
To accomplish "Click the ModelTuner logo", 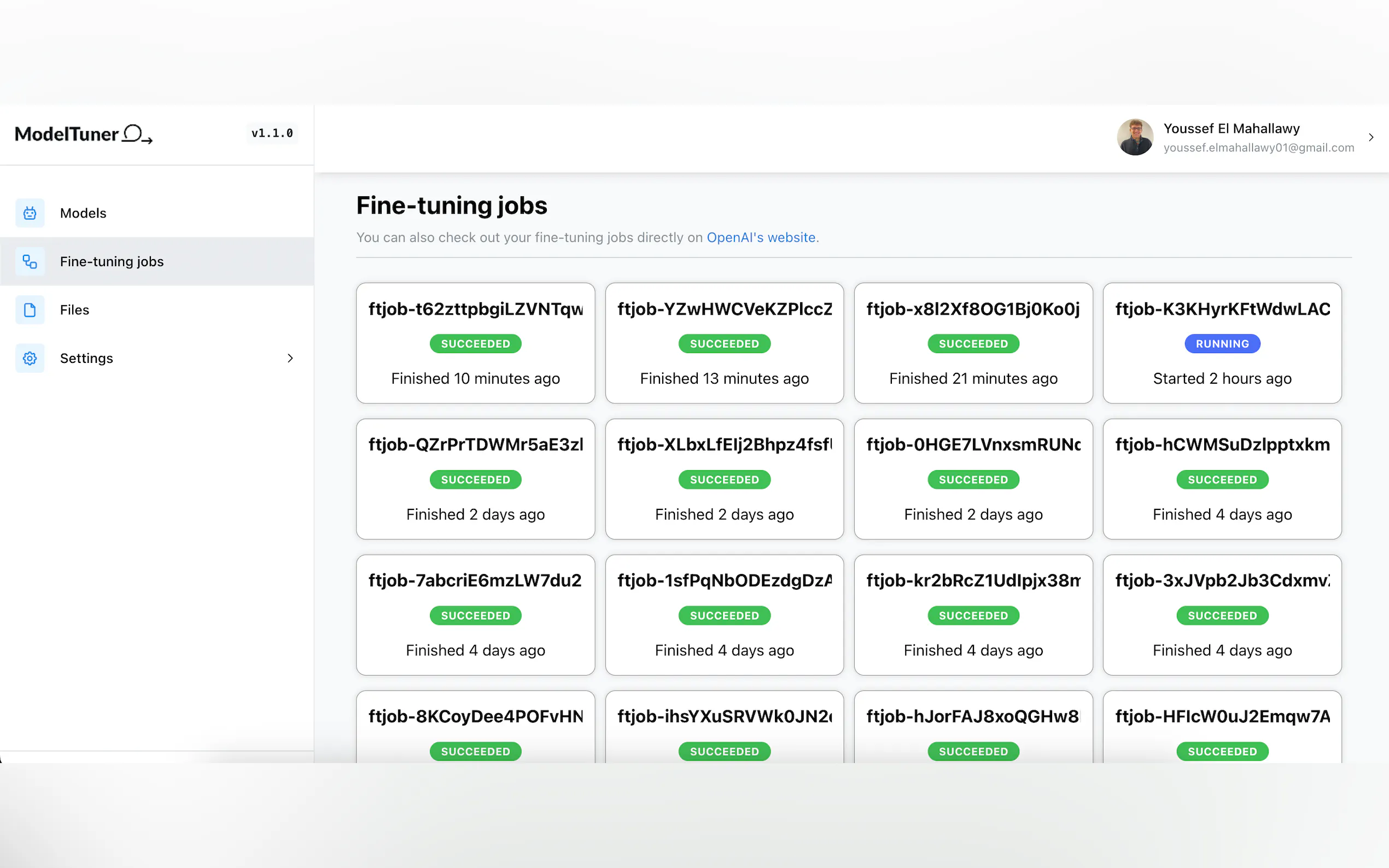I will pos(83,134).
